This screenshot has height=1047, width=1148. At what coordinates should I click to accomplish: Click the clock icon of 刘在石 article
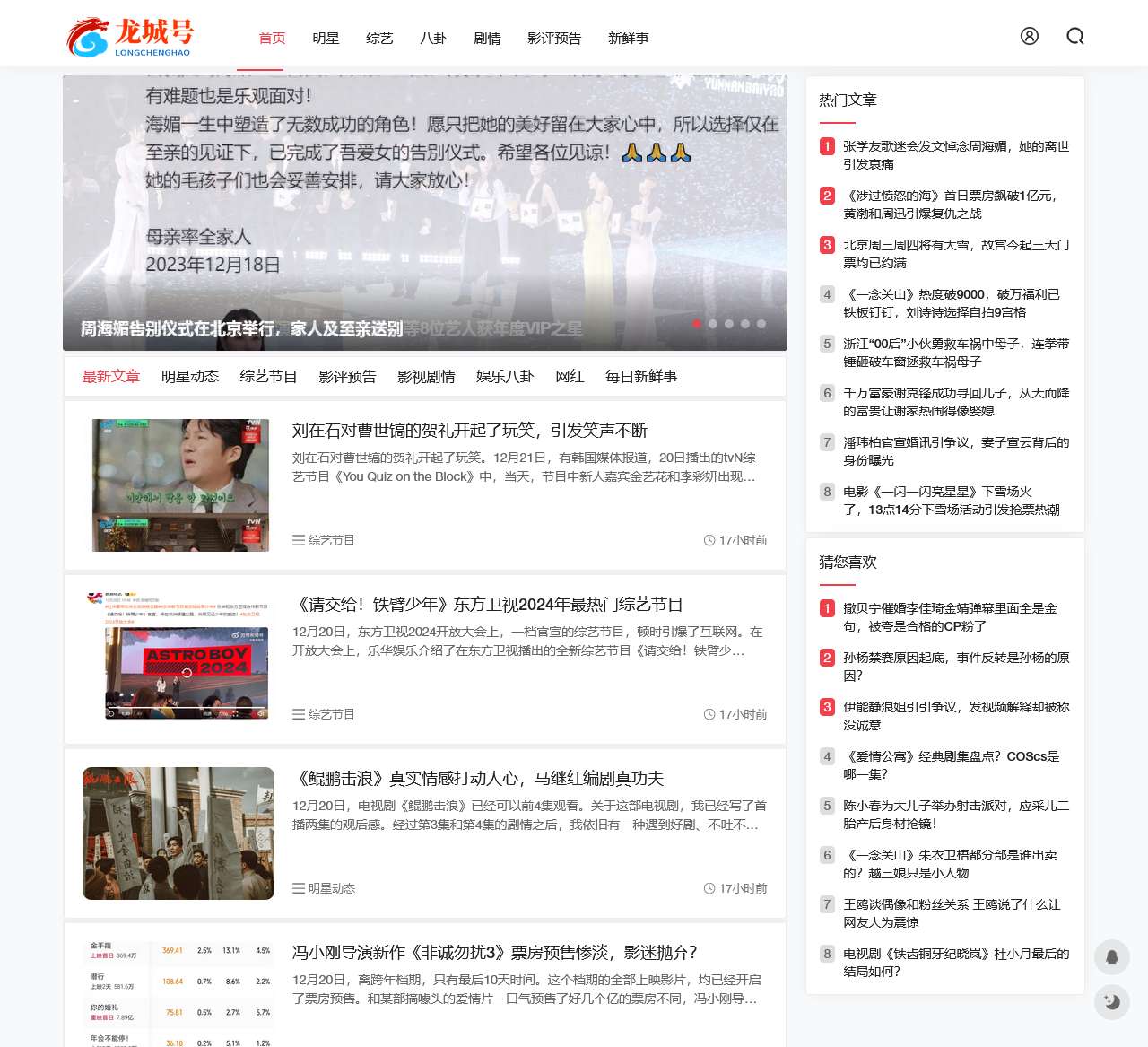coord(709,540)
